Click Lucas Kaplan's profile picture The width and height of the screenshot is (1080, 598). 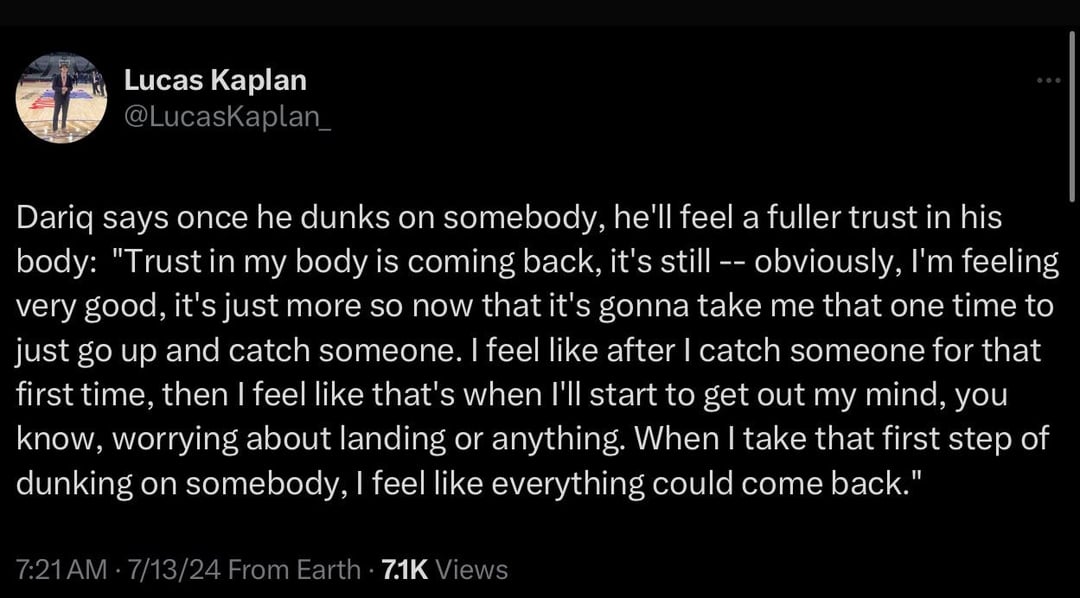tap(61, 97)
